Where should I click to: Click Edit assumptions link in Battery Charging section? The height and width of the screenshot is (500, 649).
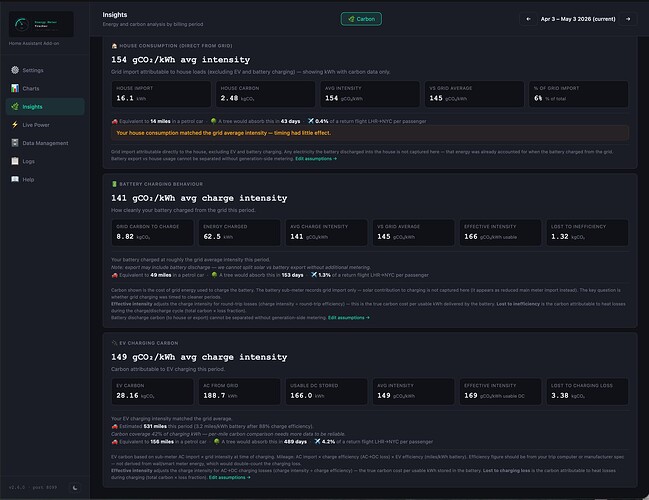point(349,318)
